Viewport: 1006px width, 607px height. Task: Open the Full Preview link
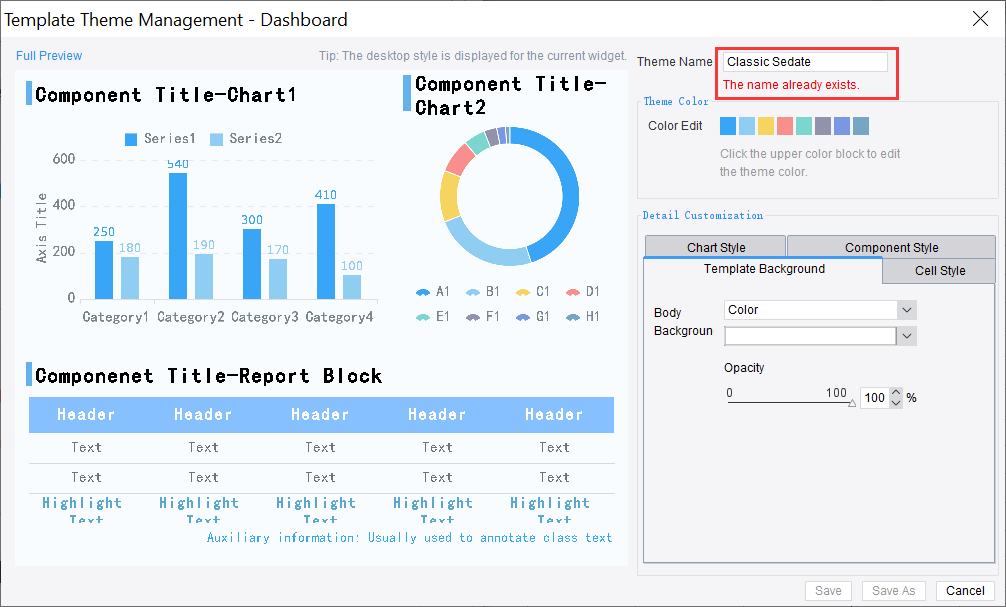(x=49, y=56)
